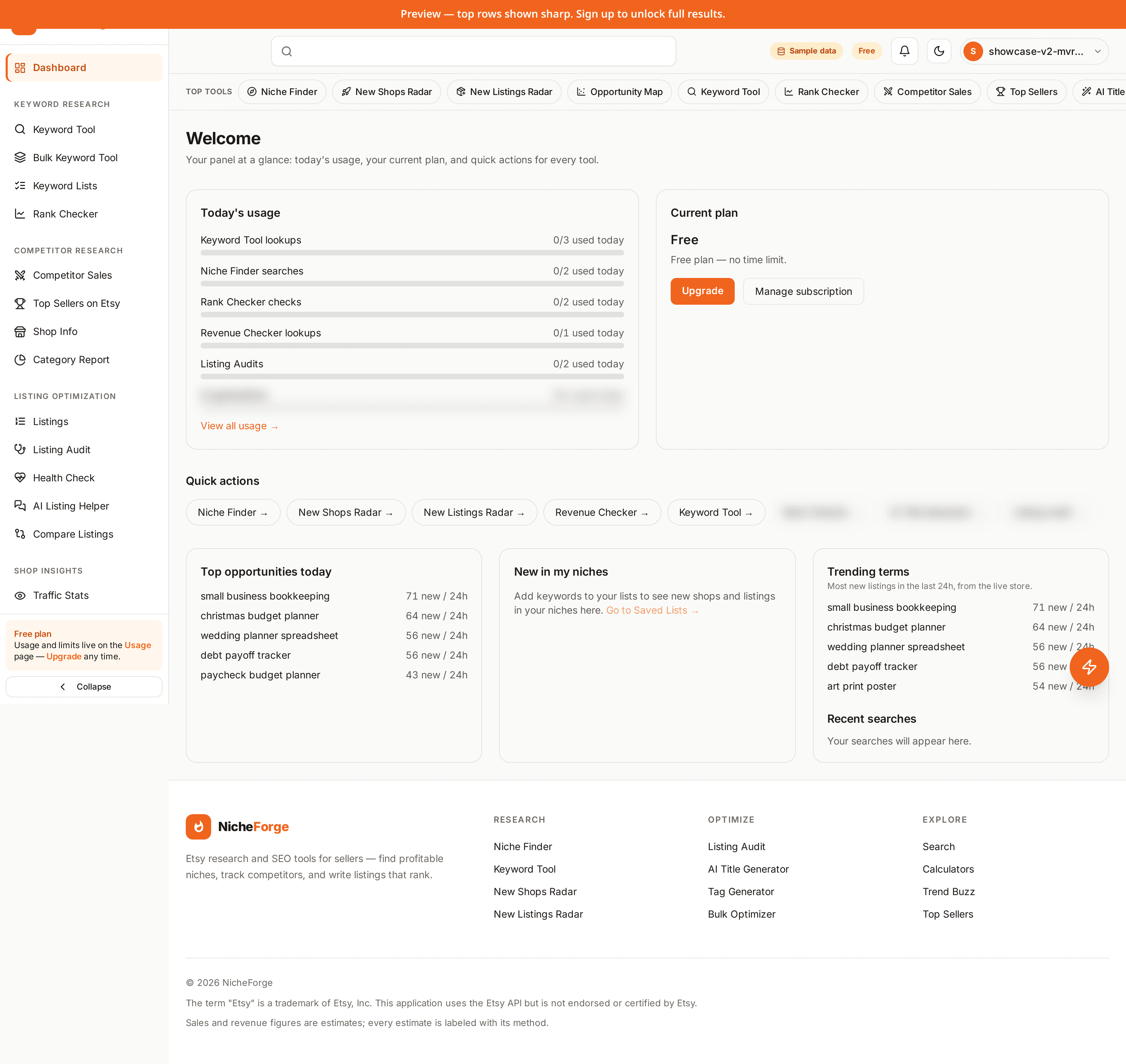Click the Listing Audits usage progress bar
1126x1064 pixels.
(x=412, y=376)
